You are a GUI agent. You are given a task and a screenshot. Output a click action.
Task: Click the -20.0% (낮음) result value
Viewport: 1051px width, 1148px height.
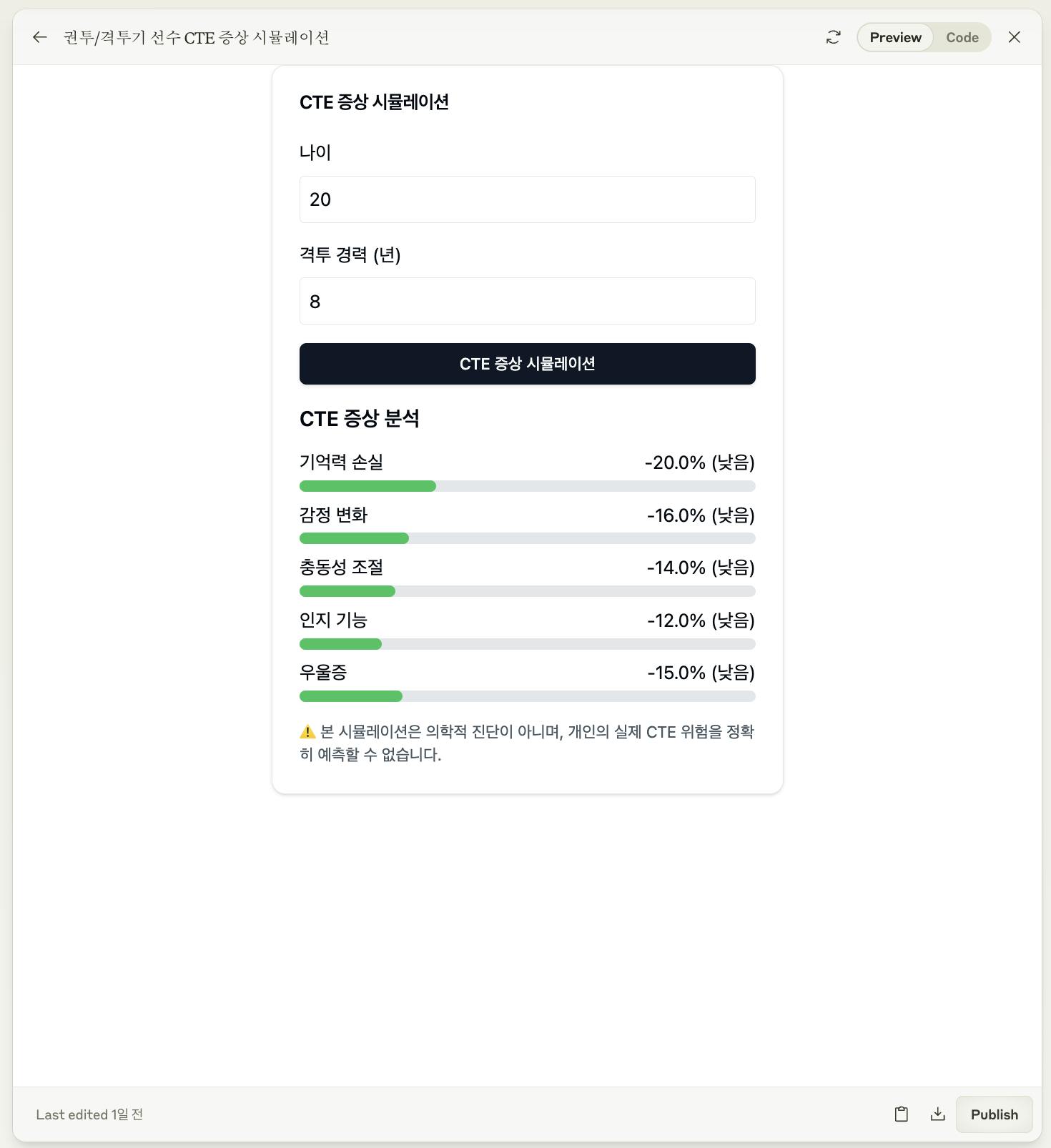coord(699,462)
